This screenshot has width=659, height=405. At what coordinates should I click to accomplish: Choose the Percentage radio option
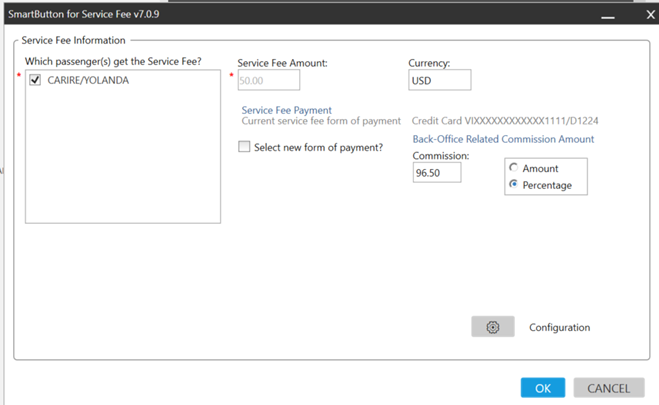[514, 185]
